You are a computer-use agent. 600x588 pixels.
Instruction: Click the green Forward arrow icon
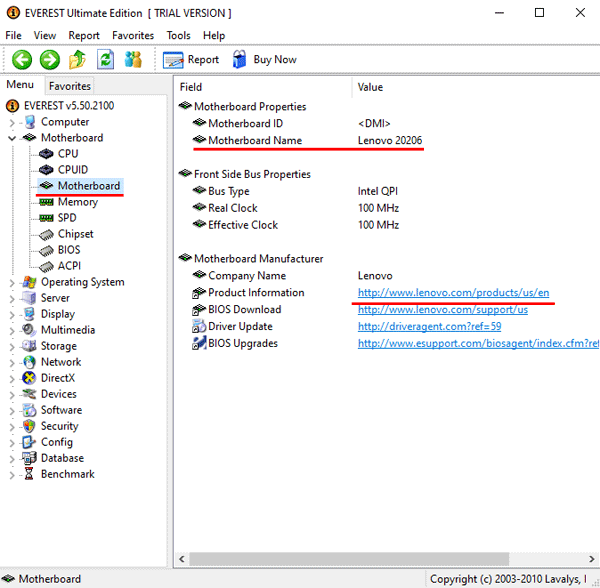point(50,60)
